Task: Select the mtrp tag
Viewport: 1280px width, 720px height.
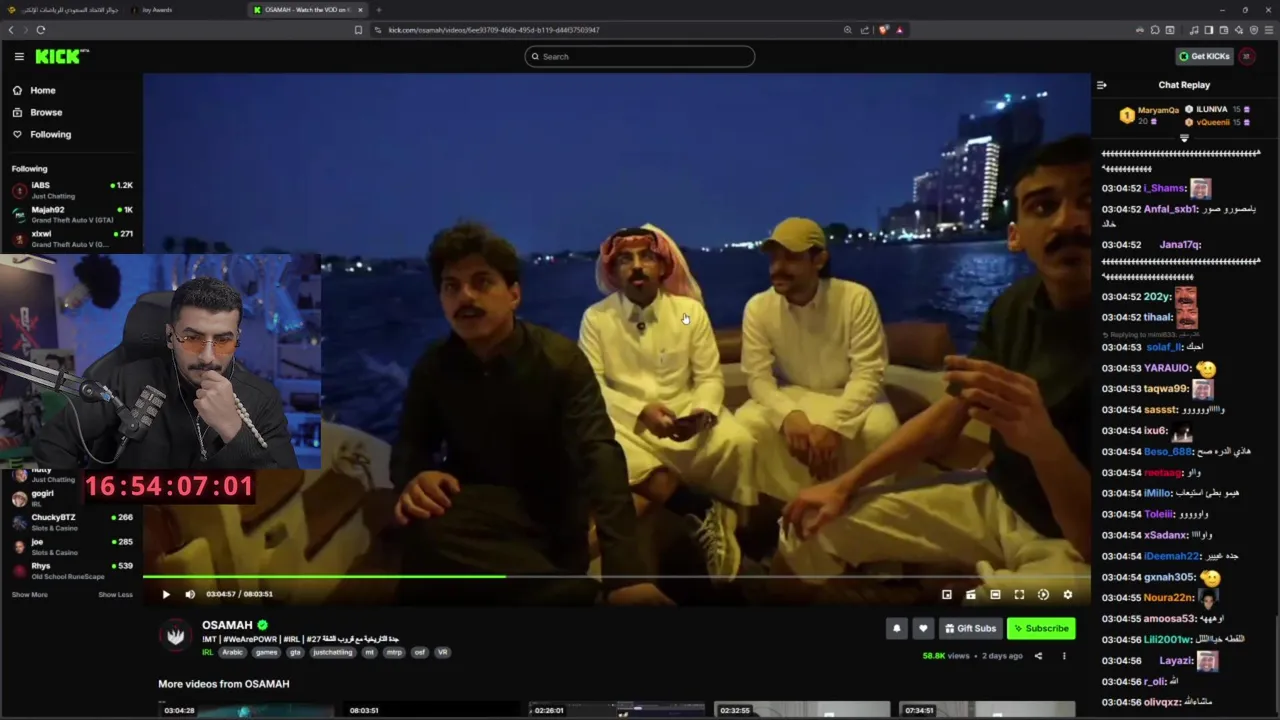Action: pyautogui.click(x=394, y=652)
